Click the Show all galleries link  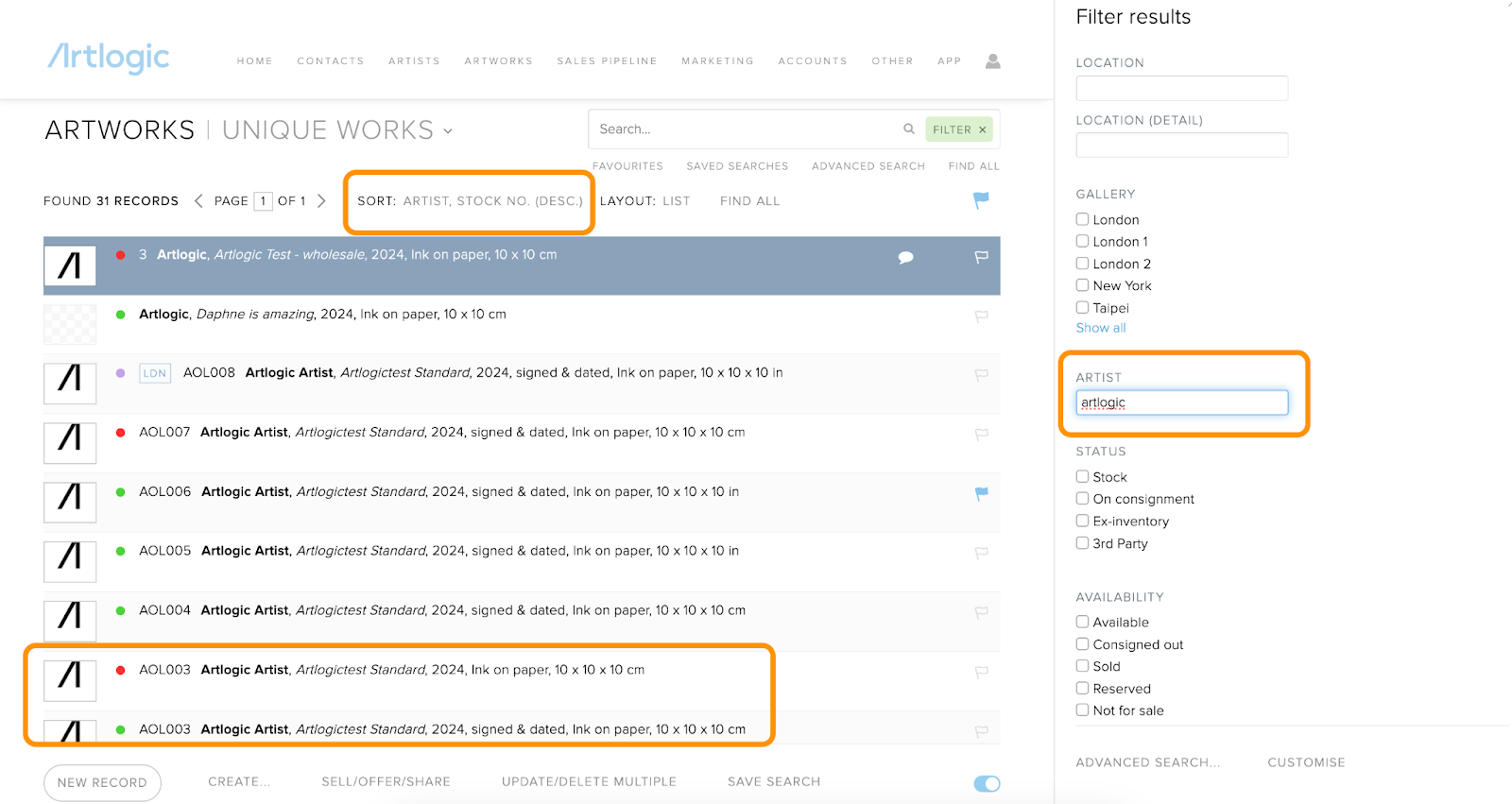(x=1101, y=328)
